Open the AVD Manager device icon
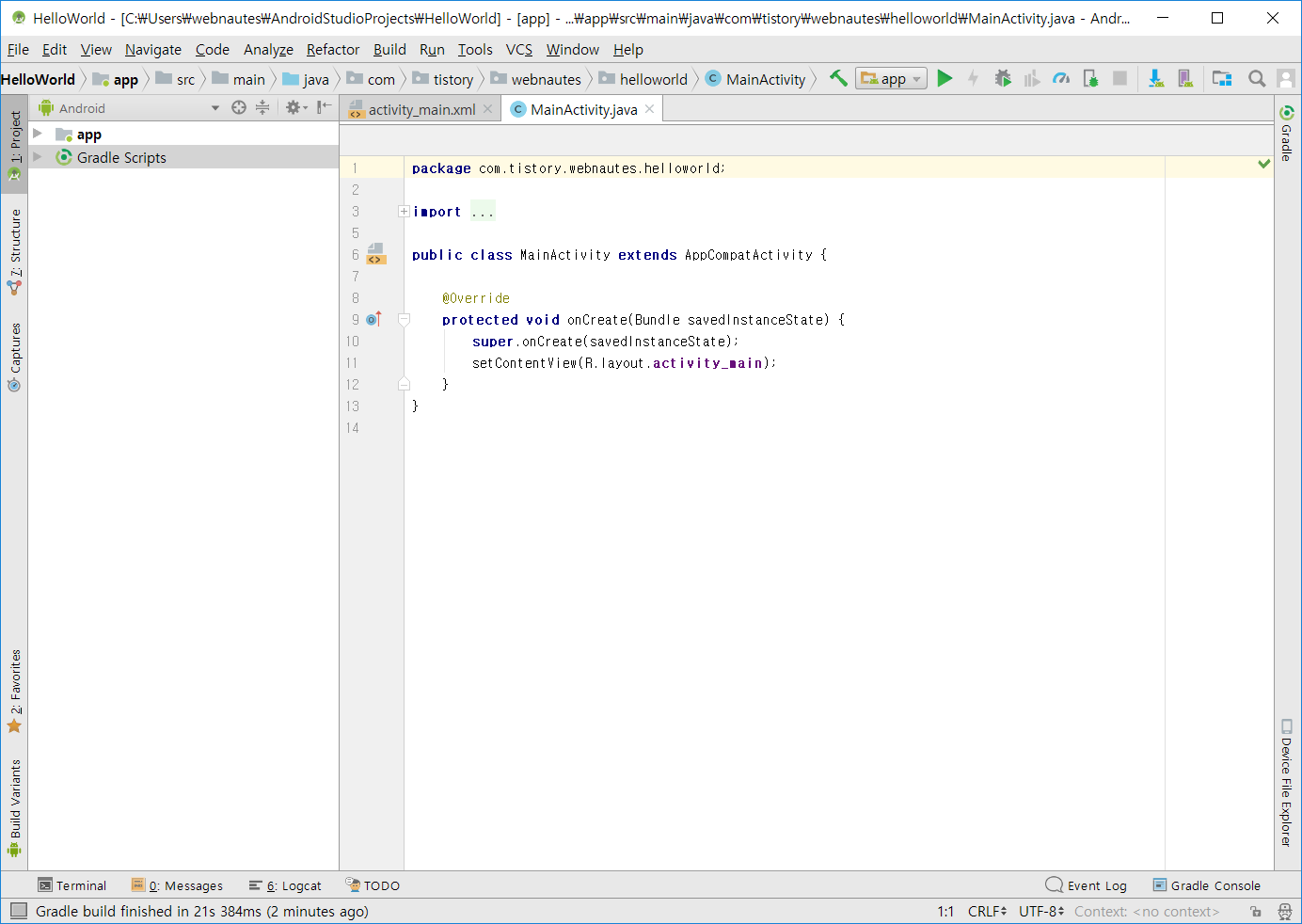This screenshot has width=1302, height=924. 1185,78
